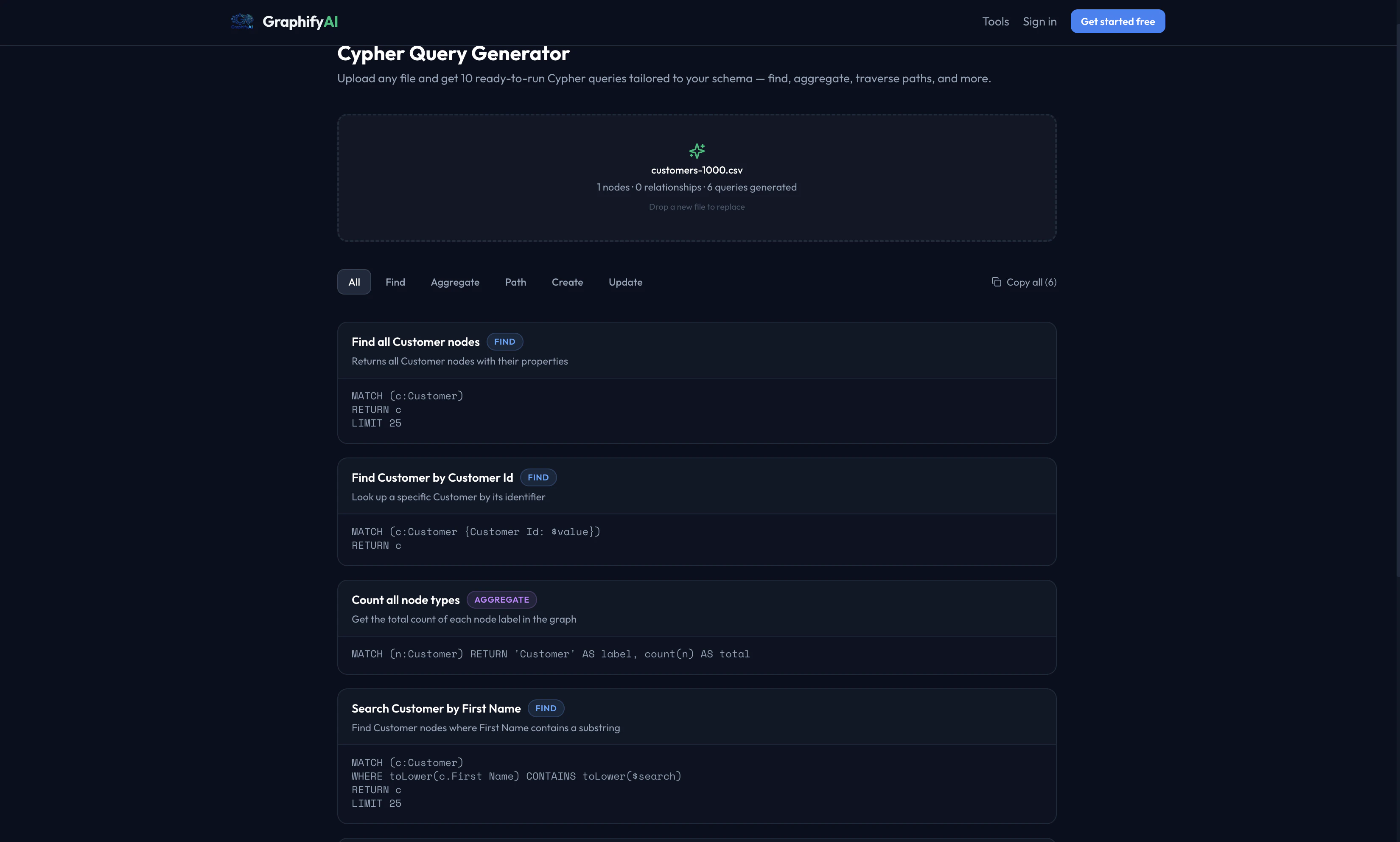Click the FIND badge on Find all Customer nodes
This screenshot has width=1400, height=842.
point(504,342)
